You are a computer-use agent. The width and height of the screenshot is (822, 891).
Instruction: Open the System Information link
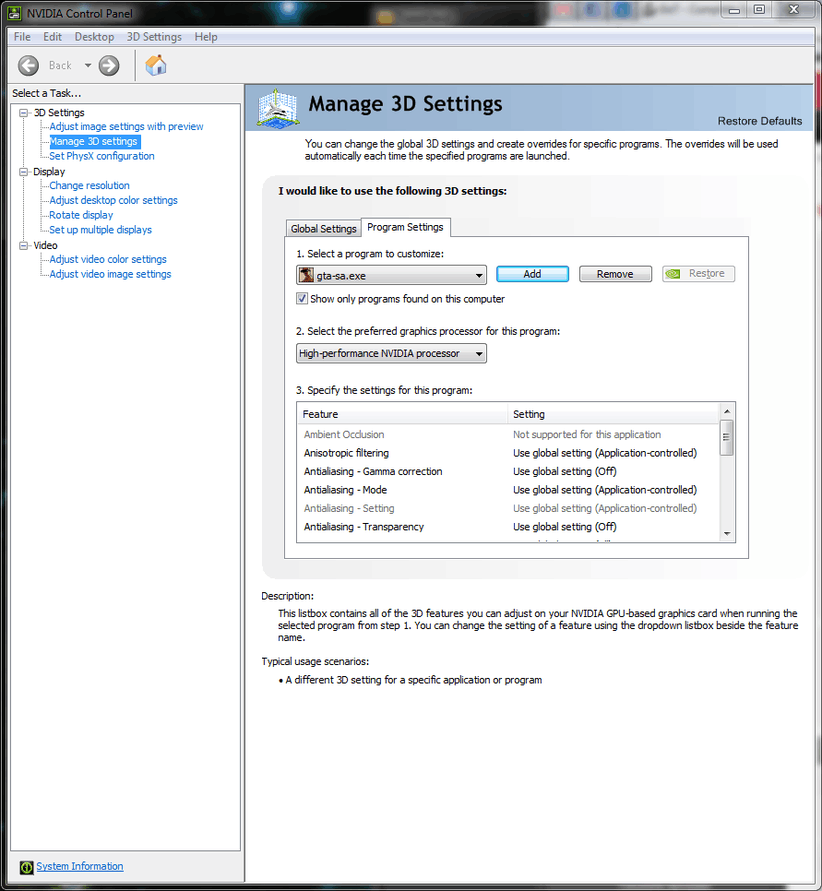pos(80,867)
